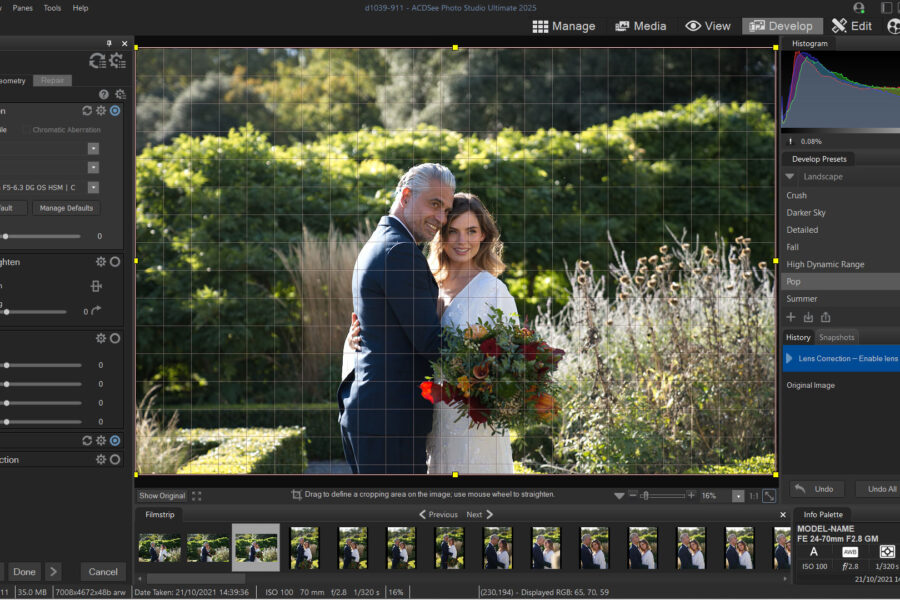
Task: Toggle the Straighten section enable circle
Action: click(x=115, y=262)
